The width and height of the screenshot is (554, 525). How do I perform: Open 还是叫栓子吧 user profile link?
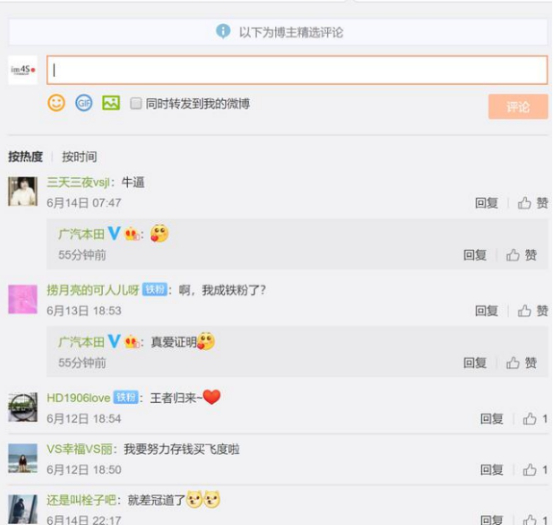[x=81, y=500]
